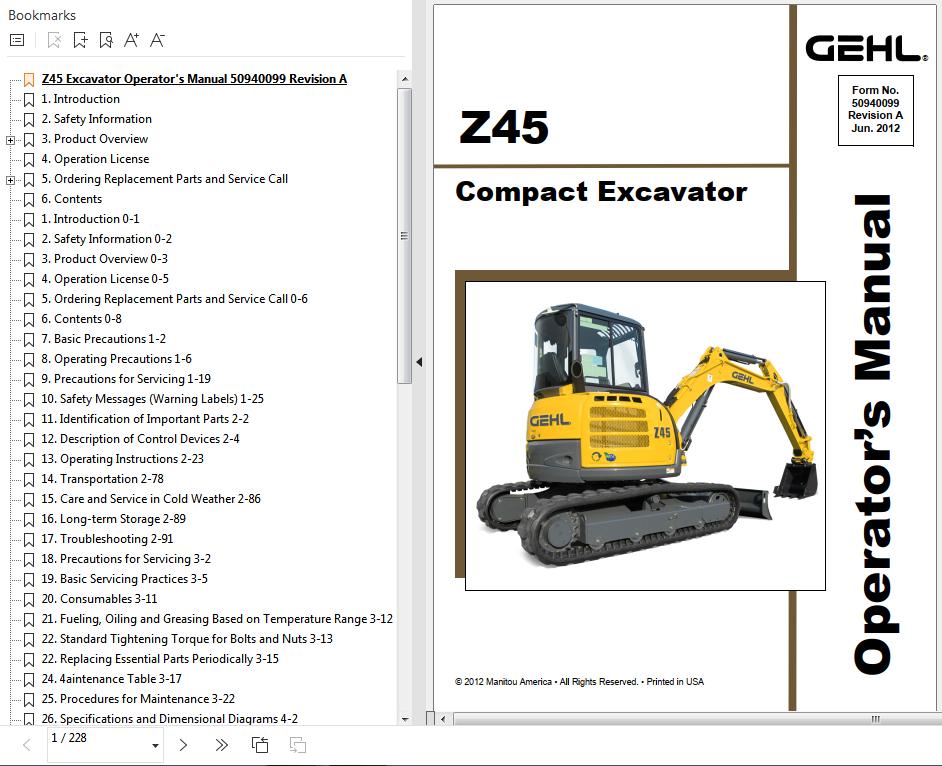Click bookmarks panel scroll down arrow

[405, 719]
